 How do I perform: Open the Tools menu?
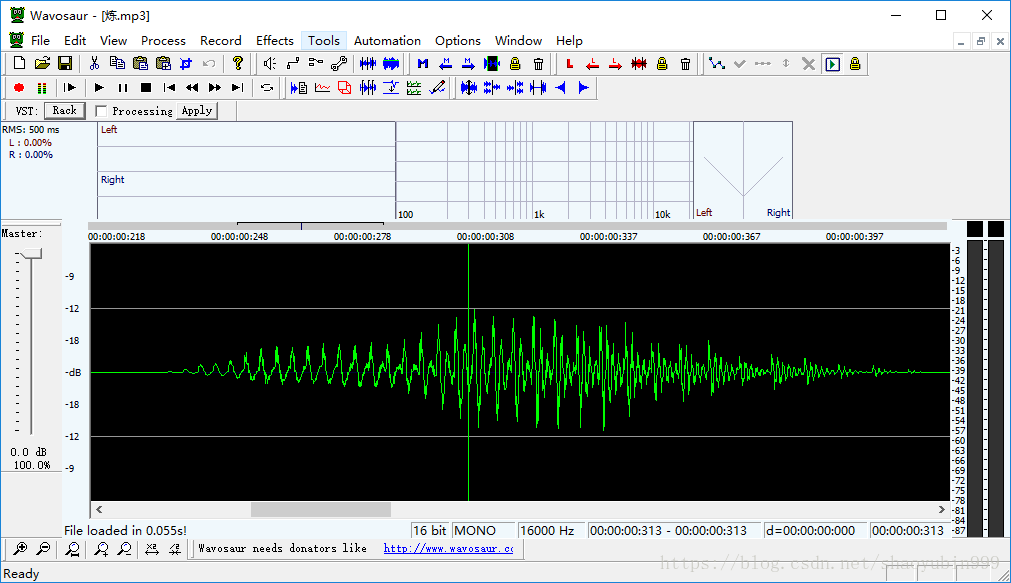click(324, 41)
